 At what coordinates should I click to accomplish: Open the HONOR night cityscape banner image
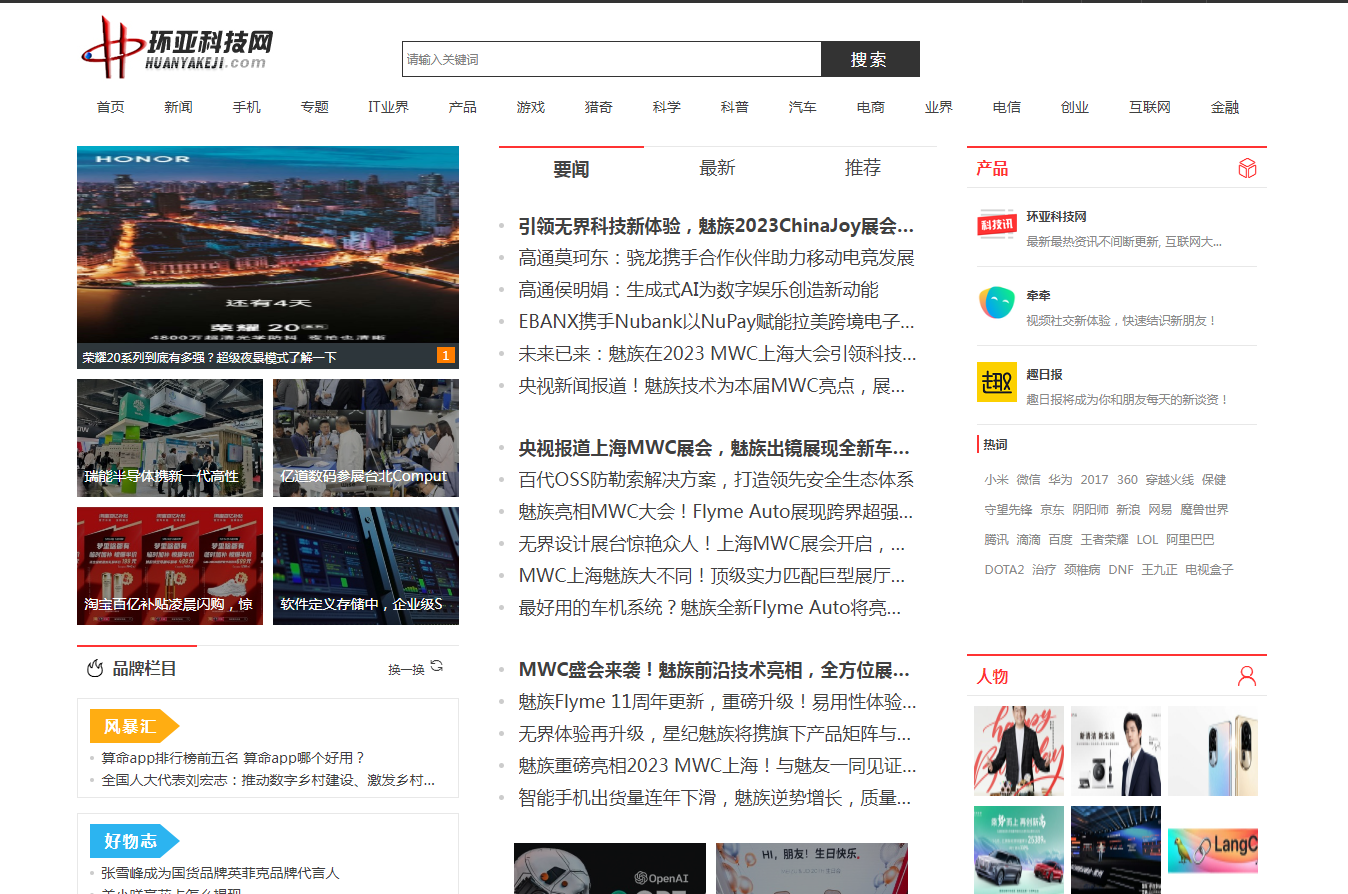[268, 245]
